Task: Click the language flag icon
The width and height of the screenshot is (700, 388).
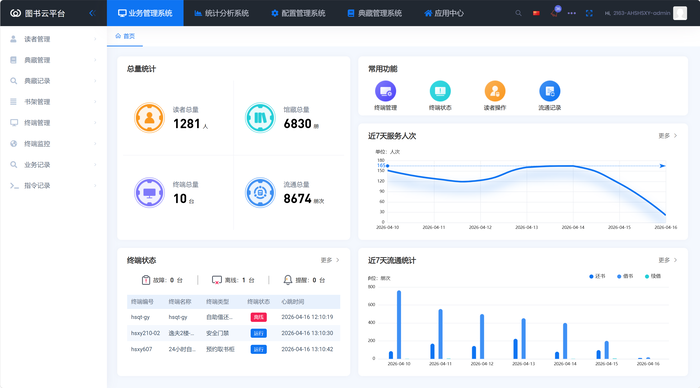Action: (536, 13)
